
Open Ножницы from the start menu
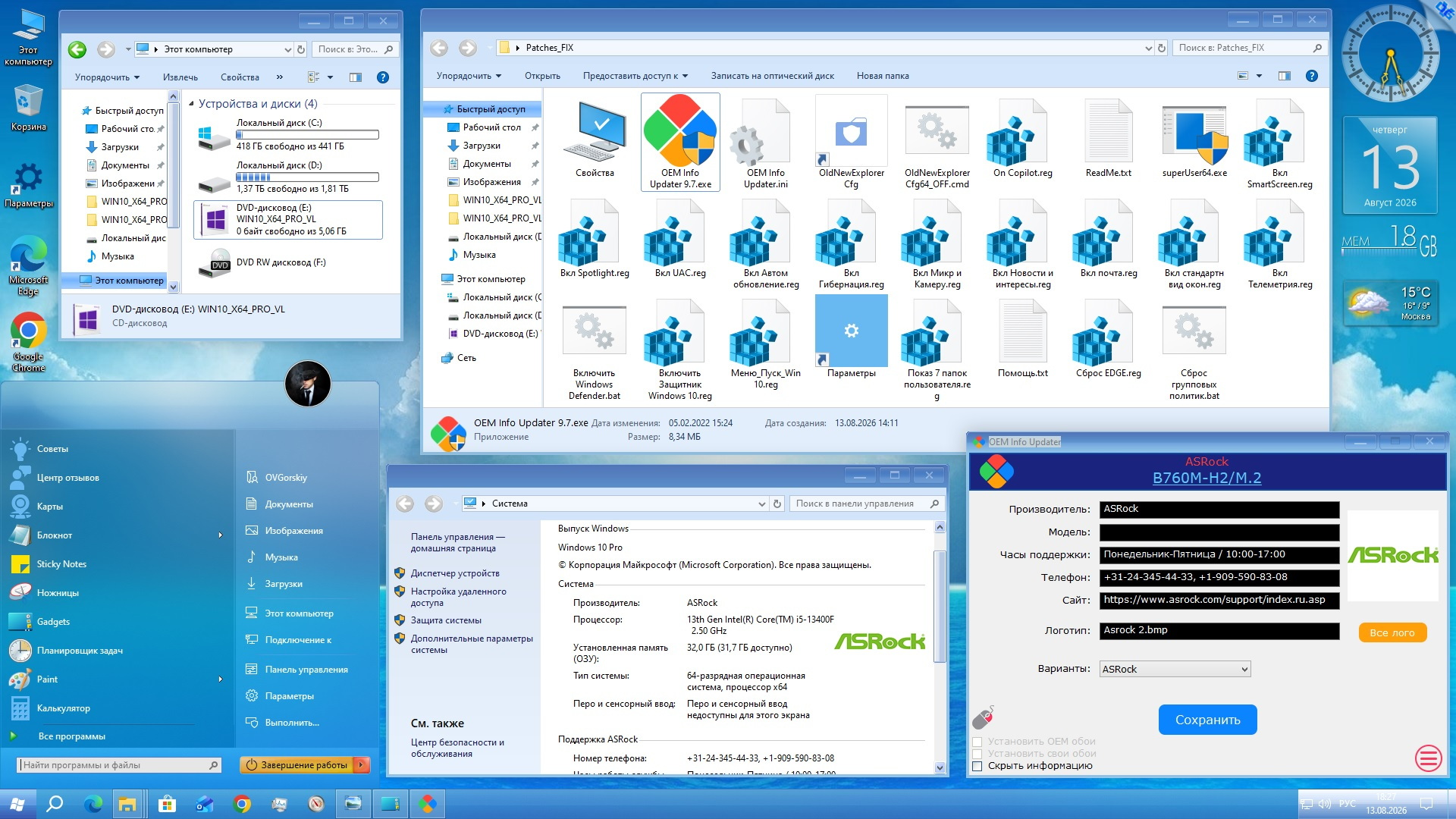[x=58, y=593]
